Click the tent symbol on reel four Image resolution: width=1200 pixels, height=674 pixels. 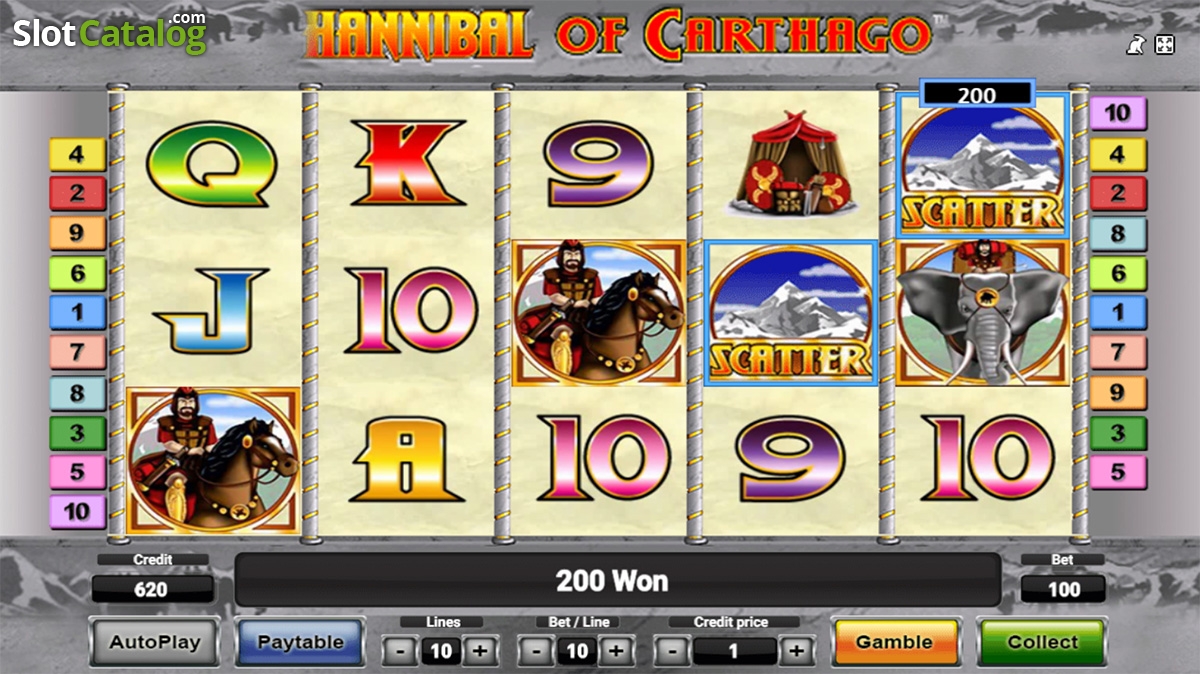click(792, 165)
